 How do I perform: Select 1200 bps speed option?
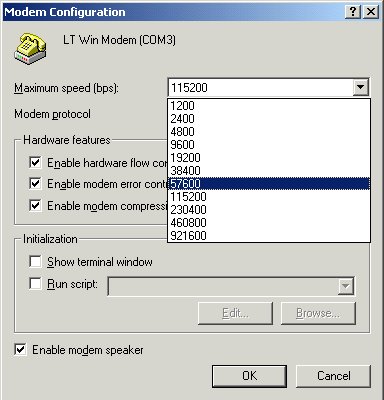(x=269, y=106)
